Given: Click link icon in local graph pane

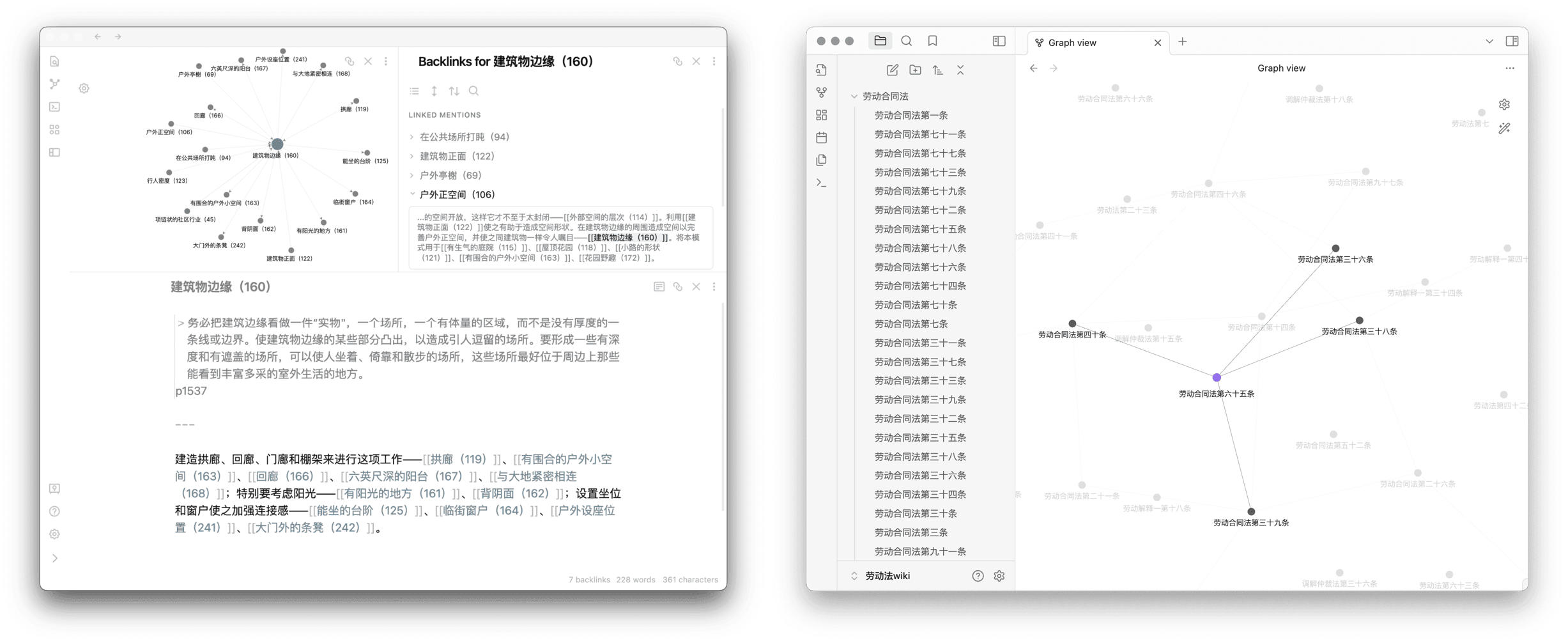Looking at the screenshot, I should tap(350, 61).
